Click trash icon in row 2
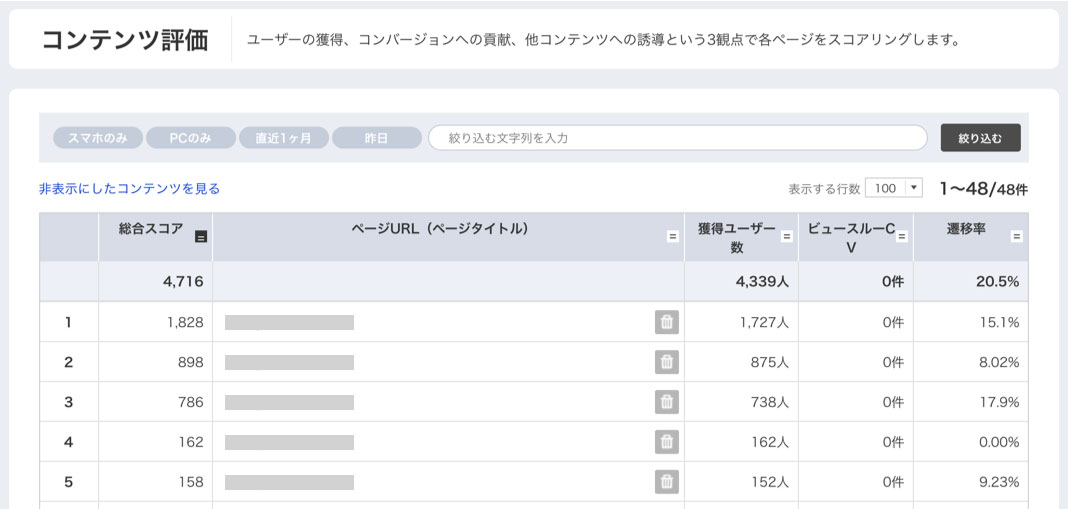Viewport: 1068px width, 509px height. pyautogui.click(x=667, y=363)
